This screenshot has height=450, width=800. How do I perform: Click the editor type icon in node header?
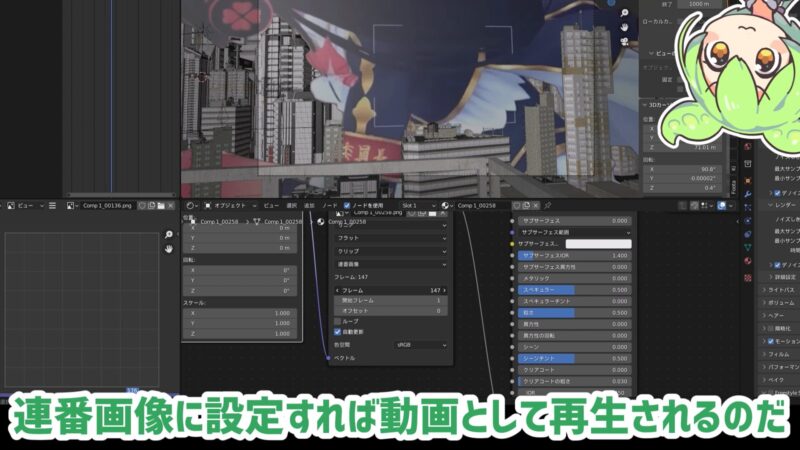click(193, 206)
